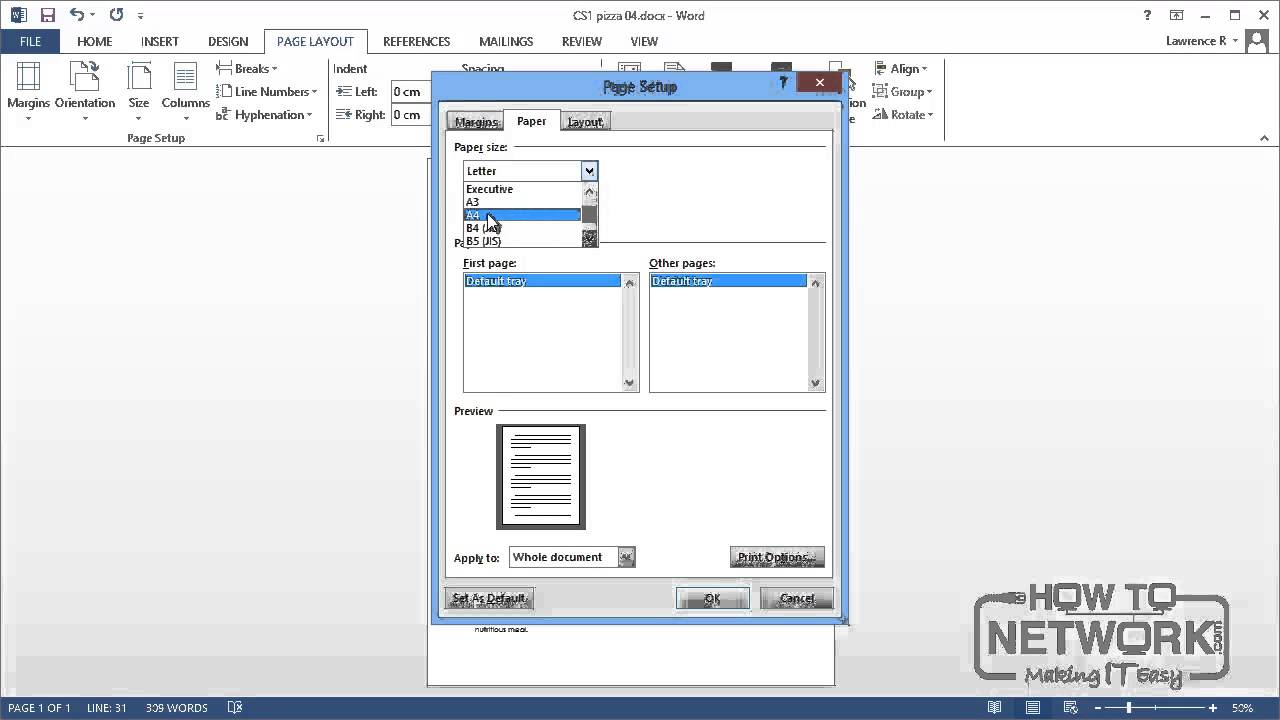Open the Margins gallery
The image size is (1280, 720).
[x=28, y=91]
